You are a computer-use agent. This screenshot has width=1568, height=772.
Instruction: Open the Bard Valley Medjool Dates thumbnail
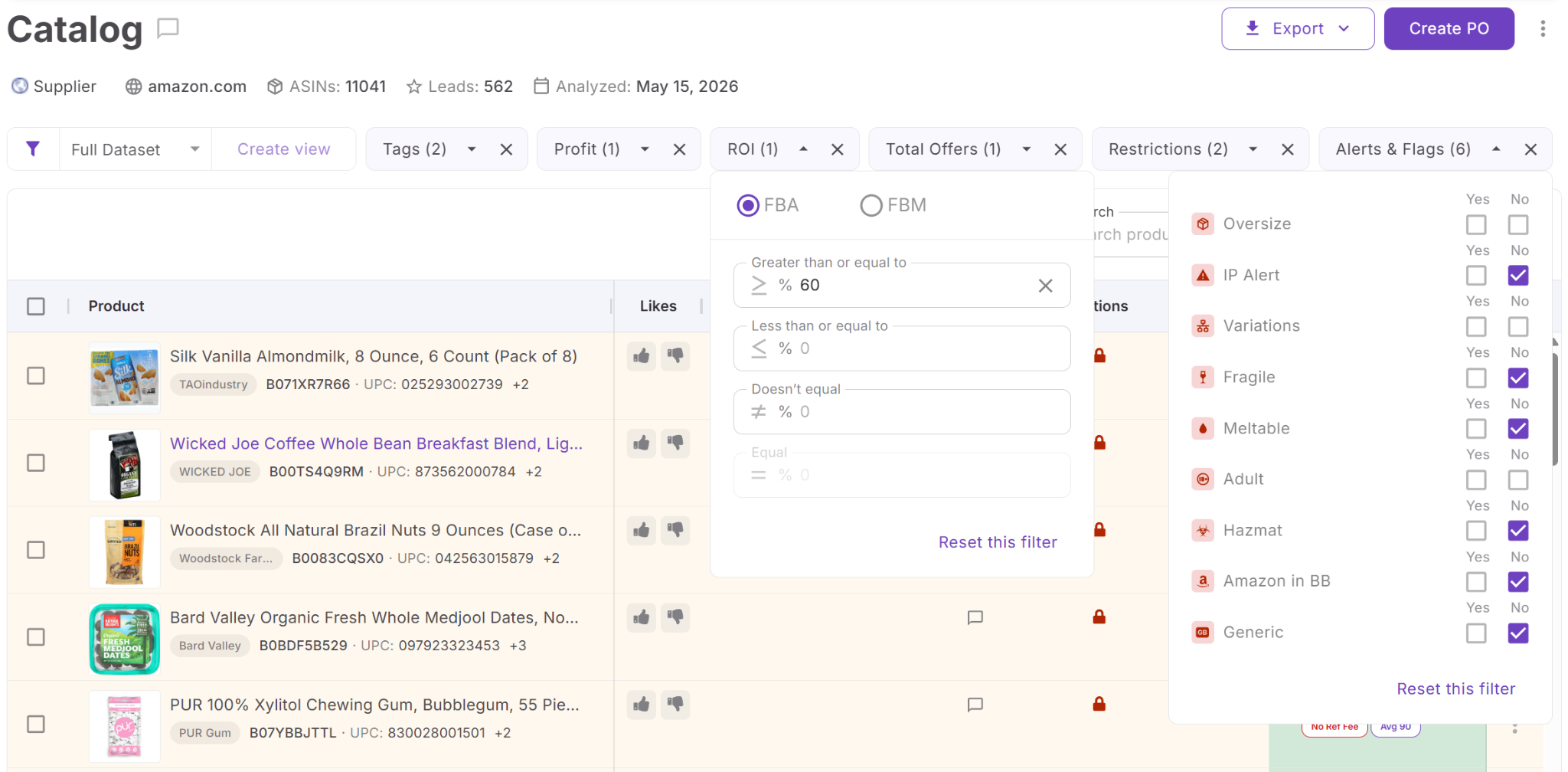(x=124, y=640)
